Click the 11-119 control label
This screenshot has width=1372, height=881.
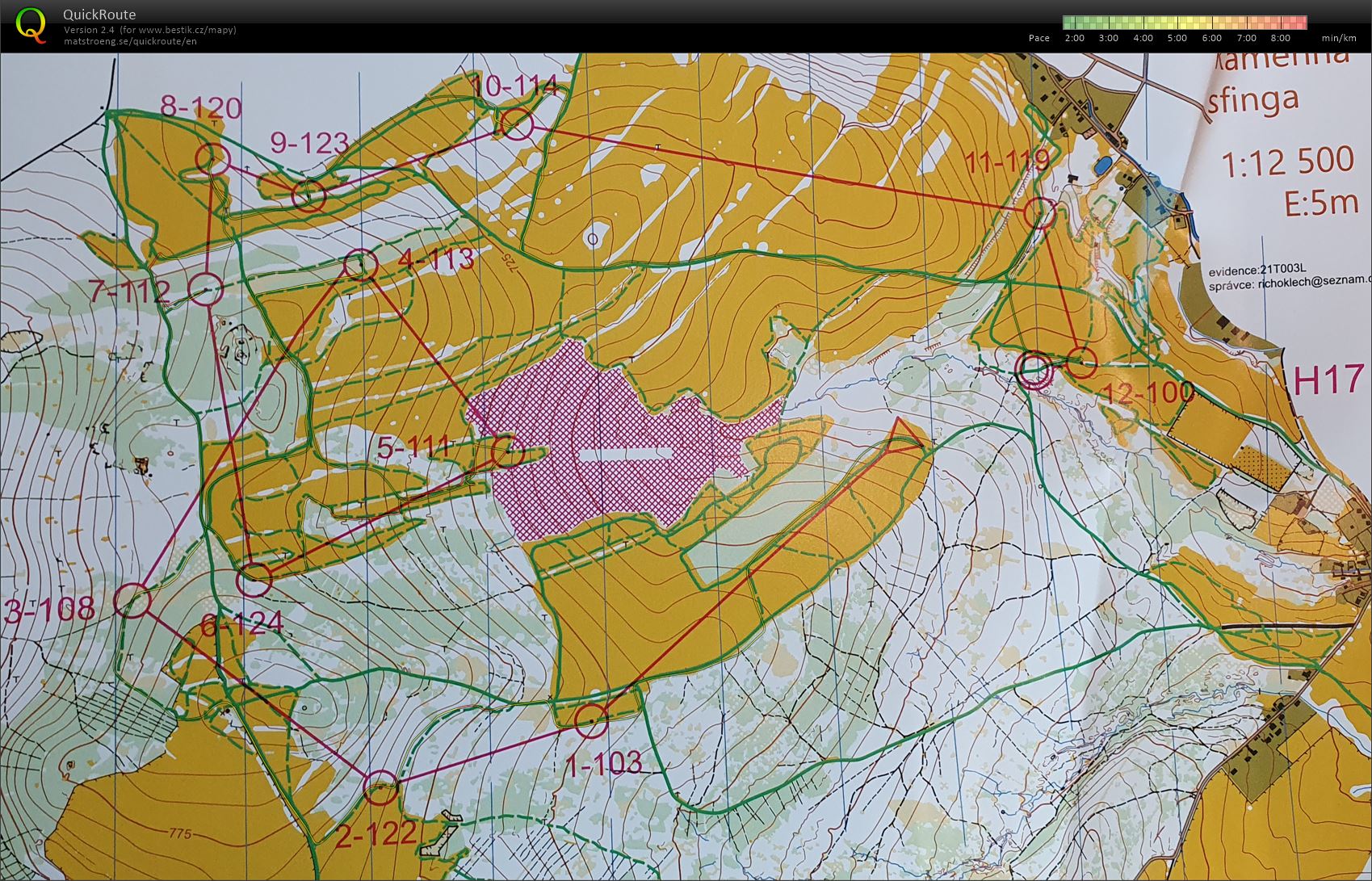coord(1007,161)
